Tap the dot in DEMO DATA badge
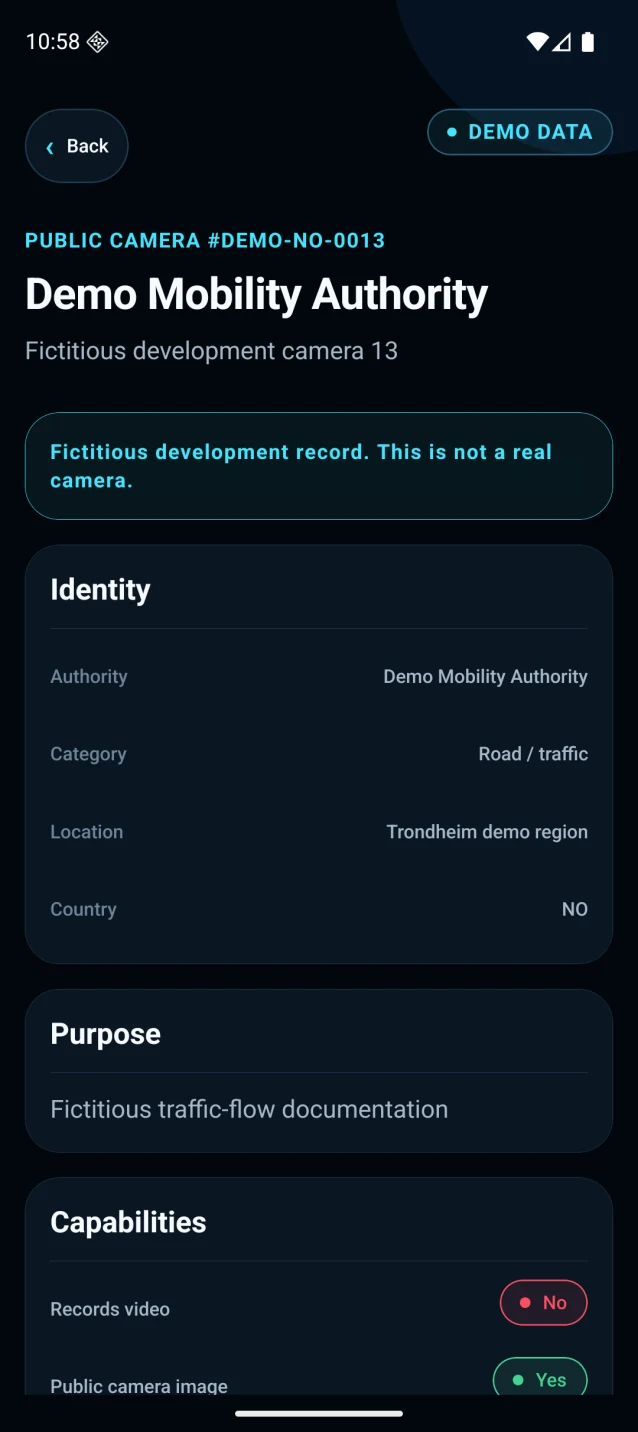 coord(452,132)
